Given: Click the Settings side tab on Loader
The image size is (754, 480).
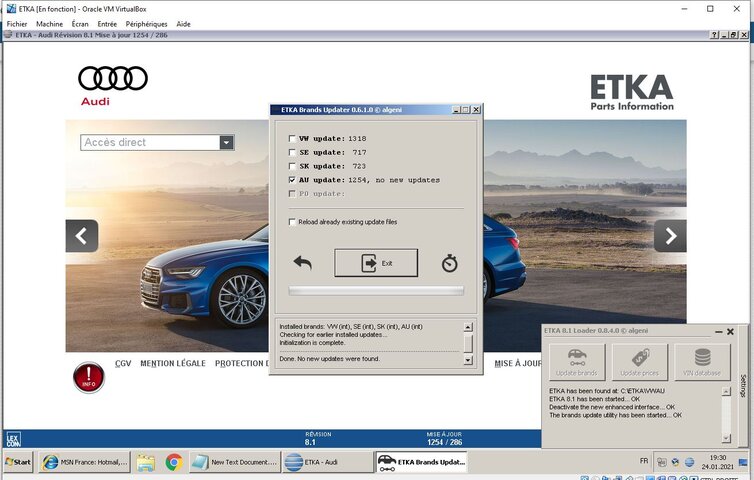Looking at the screenshot, I should tap(743, 386).
